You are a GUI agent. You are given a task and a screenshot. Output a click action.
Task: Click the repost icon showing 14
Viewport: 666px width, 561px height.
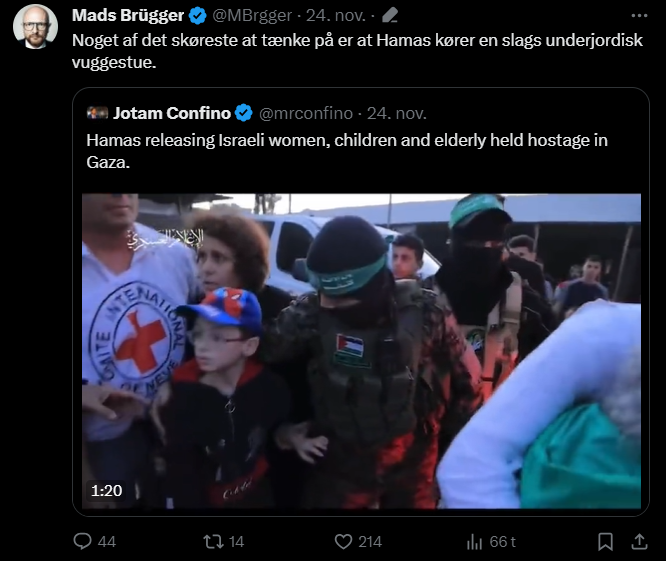(213, 541)
